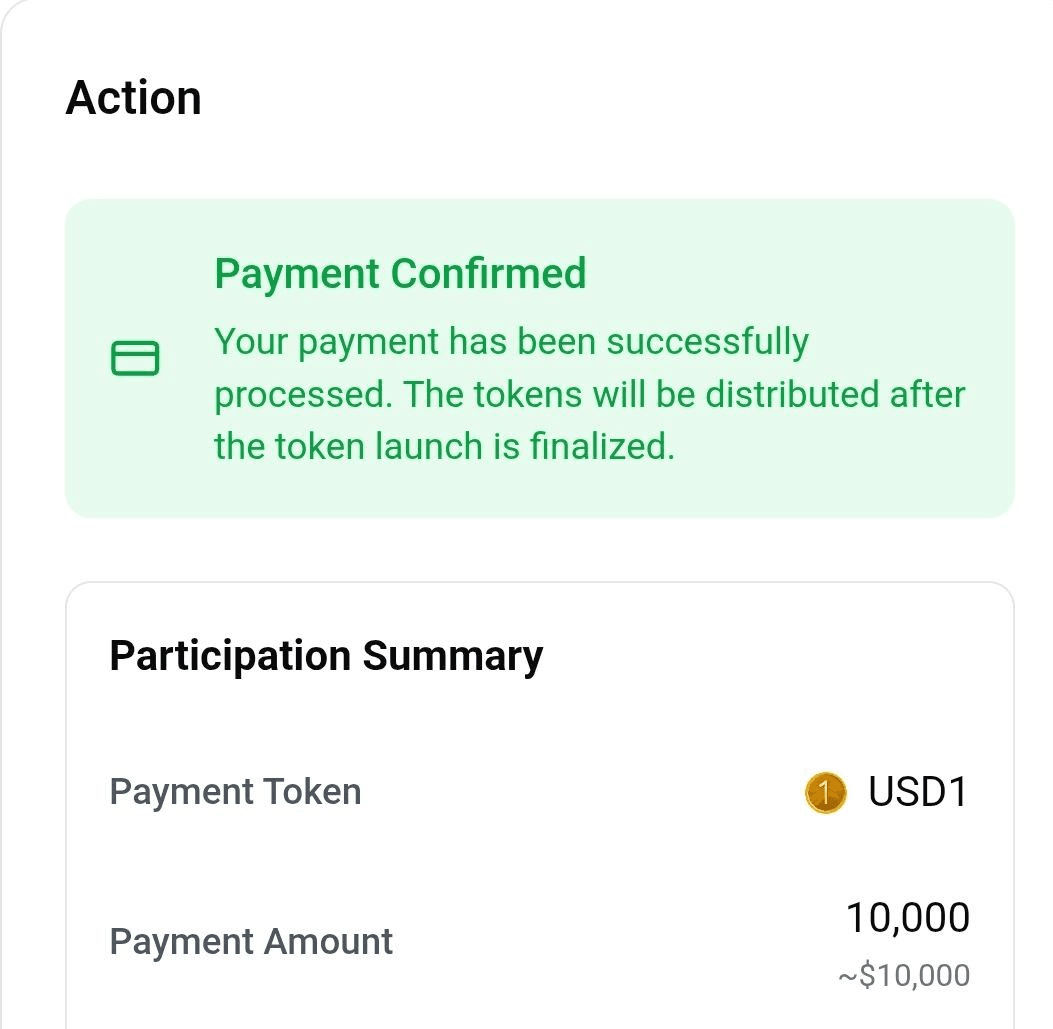Click the word "Participation" in the card heading
The image size is (1053, 1029).
click(x=230, y=656)
